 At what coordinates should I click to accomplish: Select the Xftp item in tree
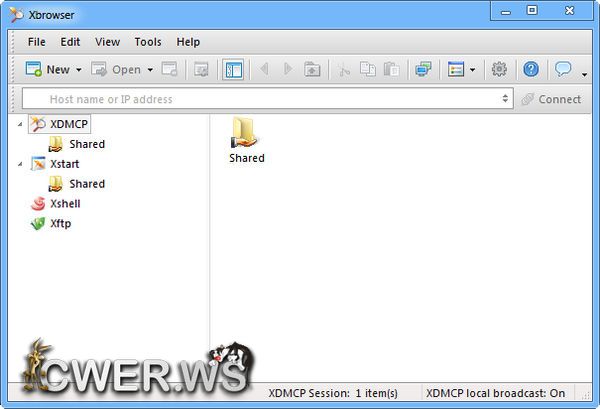click(60, 223)
